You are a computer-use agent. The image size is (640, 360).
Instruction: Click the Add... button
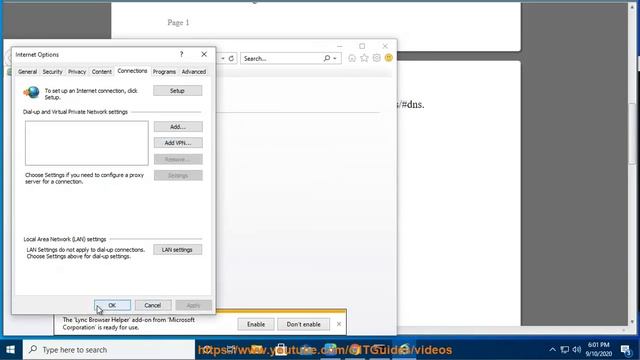point(178,127)
